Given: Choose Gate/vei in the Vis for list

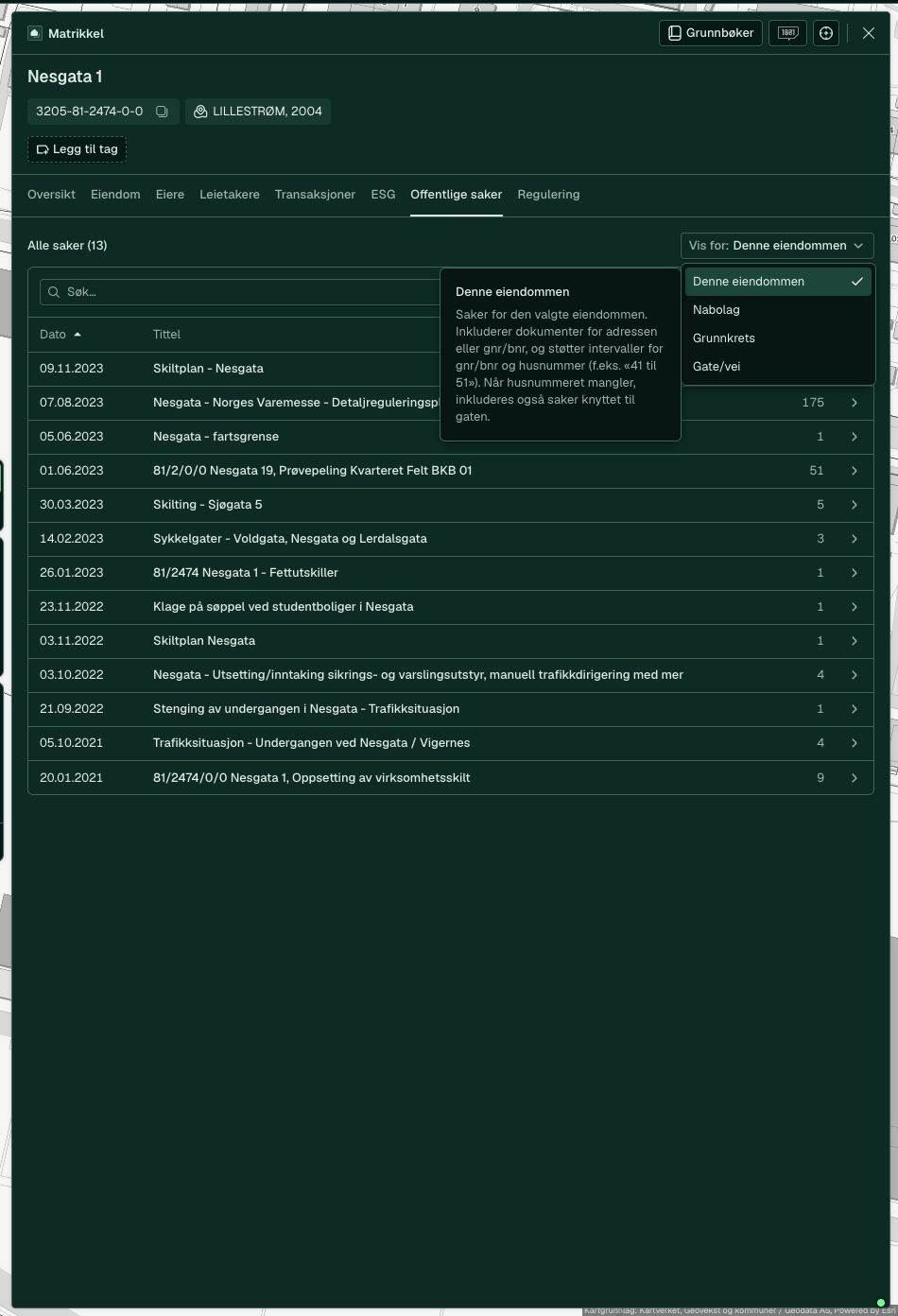Looking at the screenshot, I should pos(778,367).
